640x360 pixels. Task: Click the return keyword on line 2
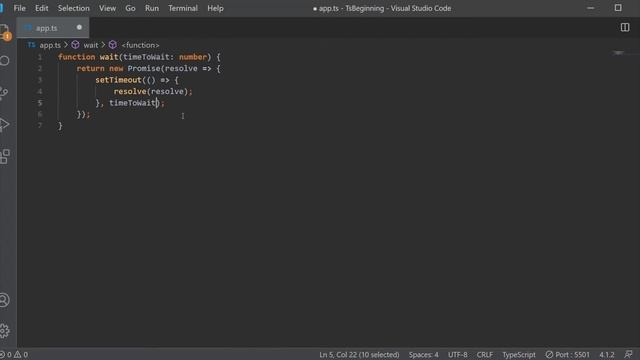coord(90,69)
